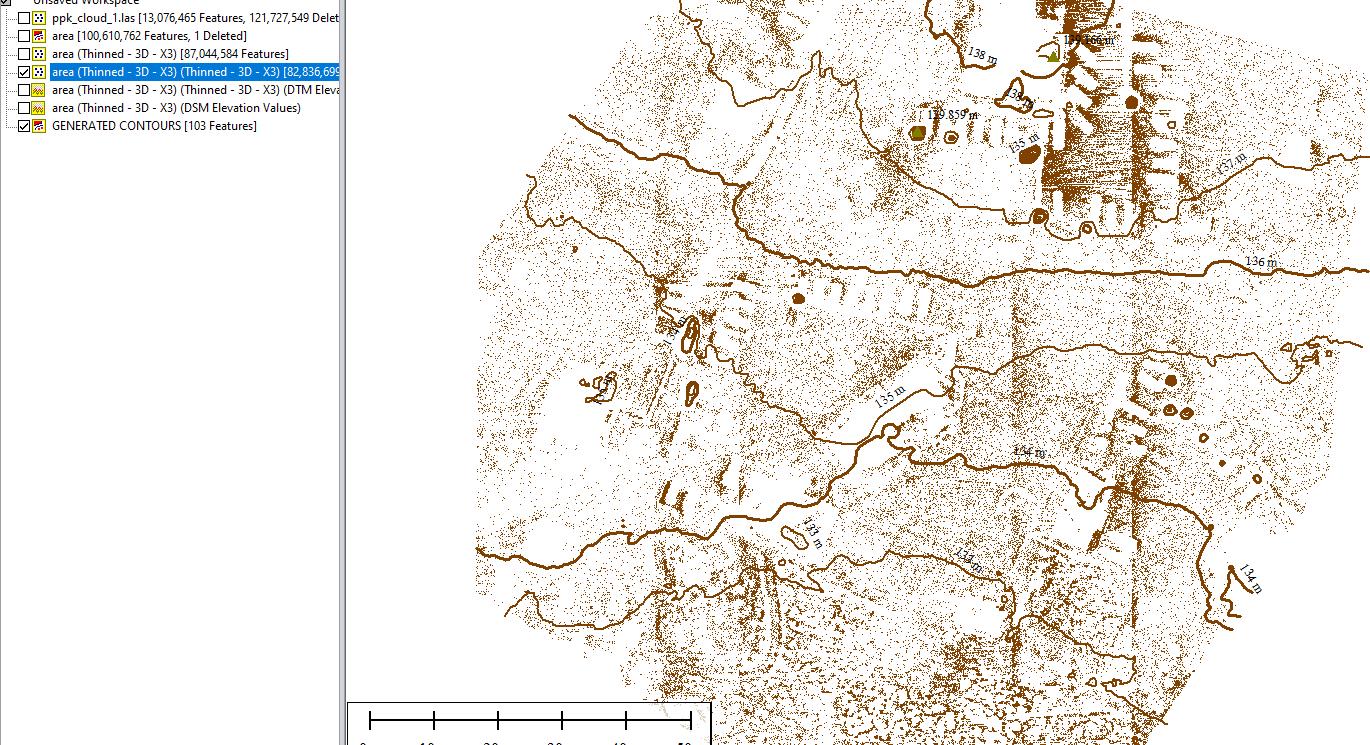Click the GENERATED CONTOURS layer type icon
This screenshot has width=1370, height=745.
click(39, 126)
